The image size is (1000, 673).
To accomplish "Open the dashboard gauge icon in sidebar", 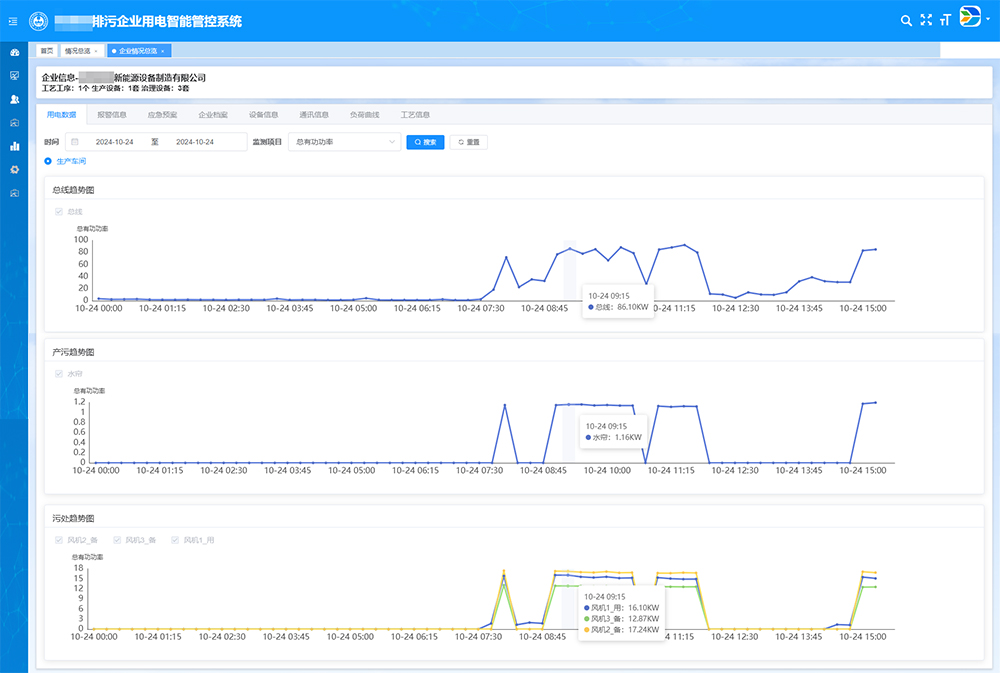I will [x=14, y=52].
